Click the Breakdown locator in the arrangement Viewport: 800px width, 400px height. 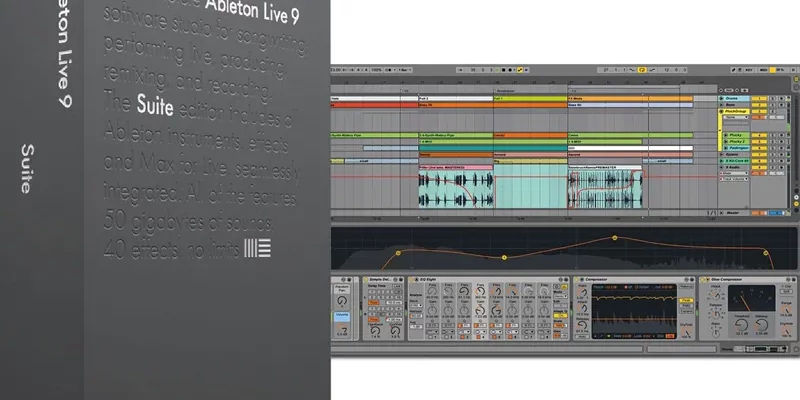click(505, 91)
